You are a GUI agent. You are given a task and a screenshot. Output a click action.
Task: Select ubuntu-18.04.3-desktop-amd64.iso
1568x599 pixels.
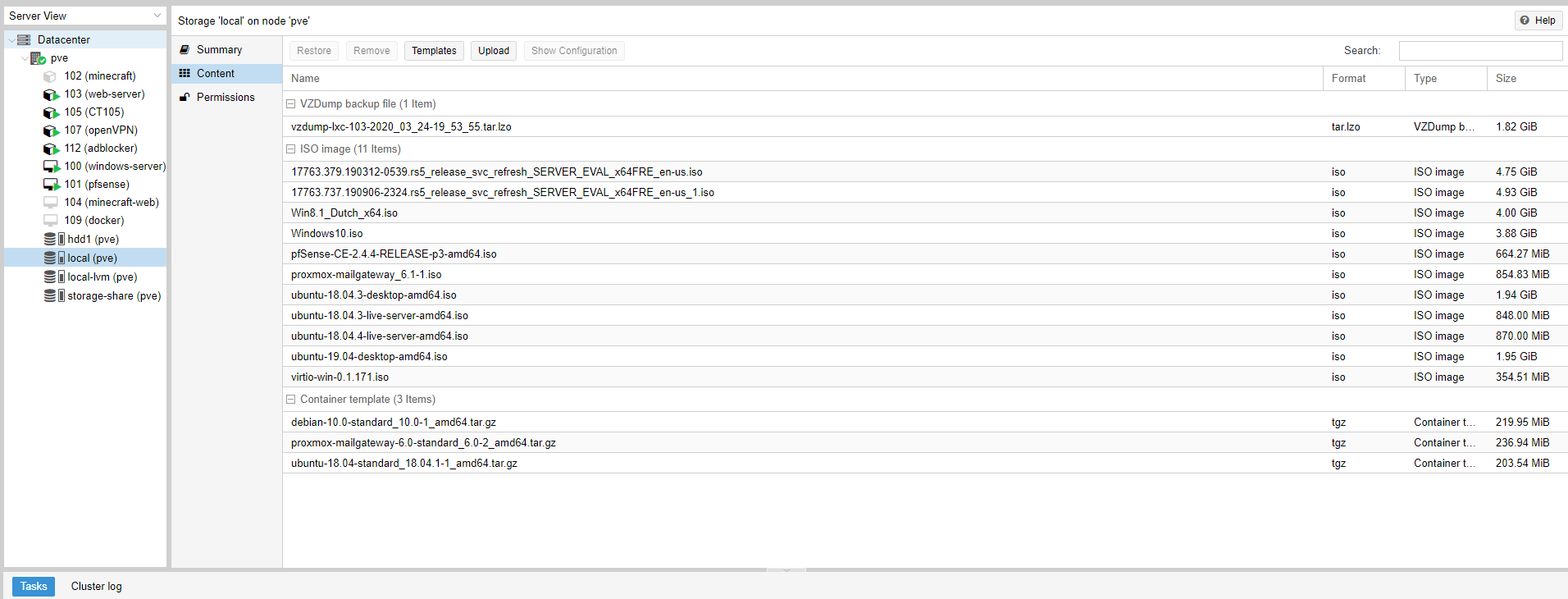pyautogui.click(x=925, y=295)
